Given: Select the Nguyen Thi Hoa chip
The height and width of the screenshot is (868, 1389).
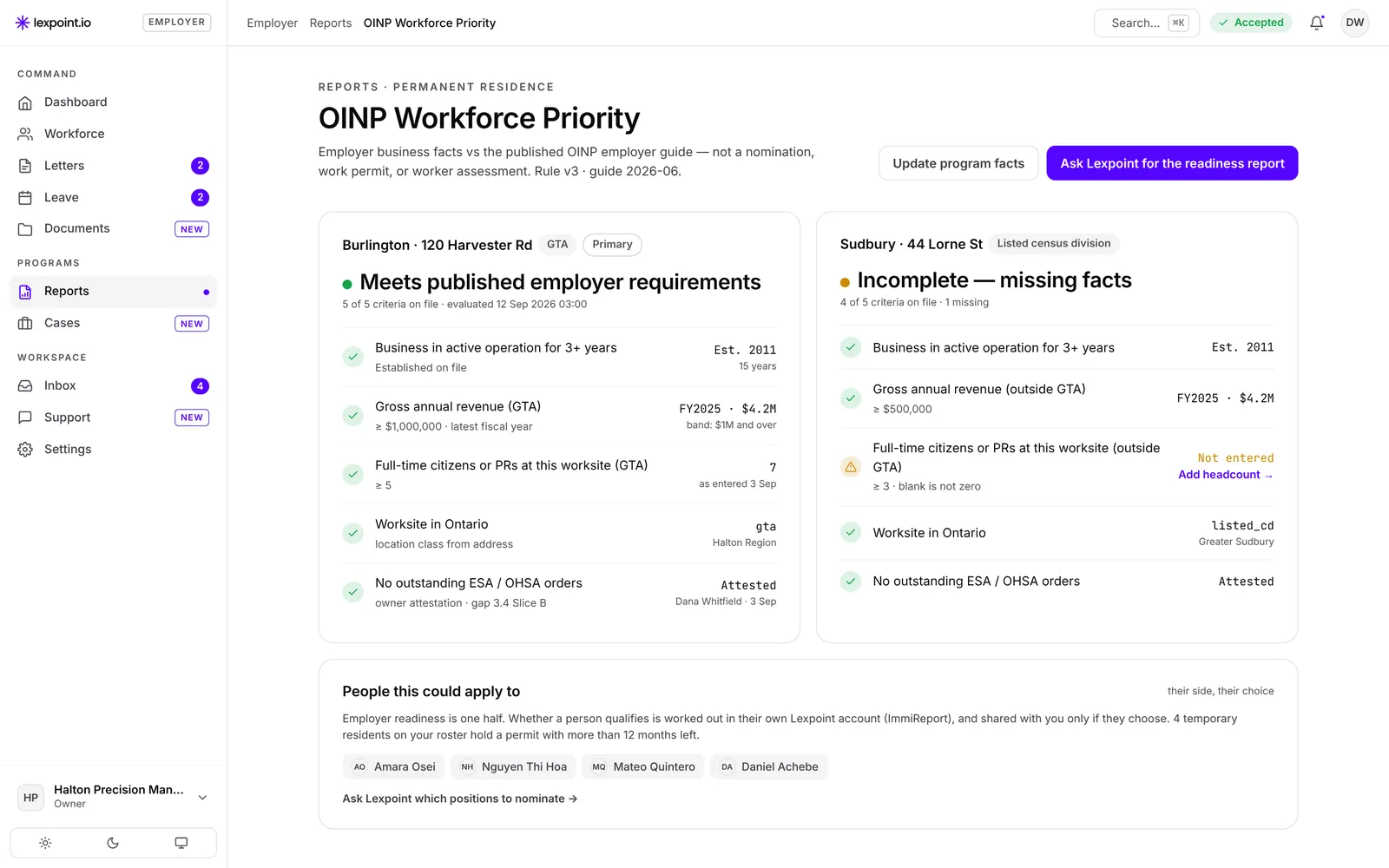Looking at the screenshot, I should [513, 766].
